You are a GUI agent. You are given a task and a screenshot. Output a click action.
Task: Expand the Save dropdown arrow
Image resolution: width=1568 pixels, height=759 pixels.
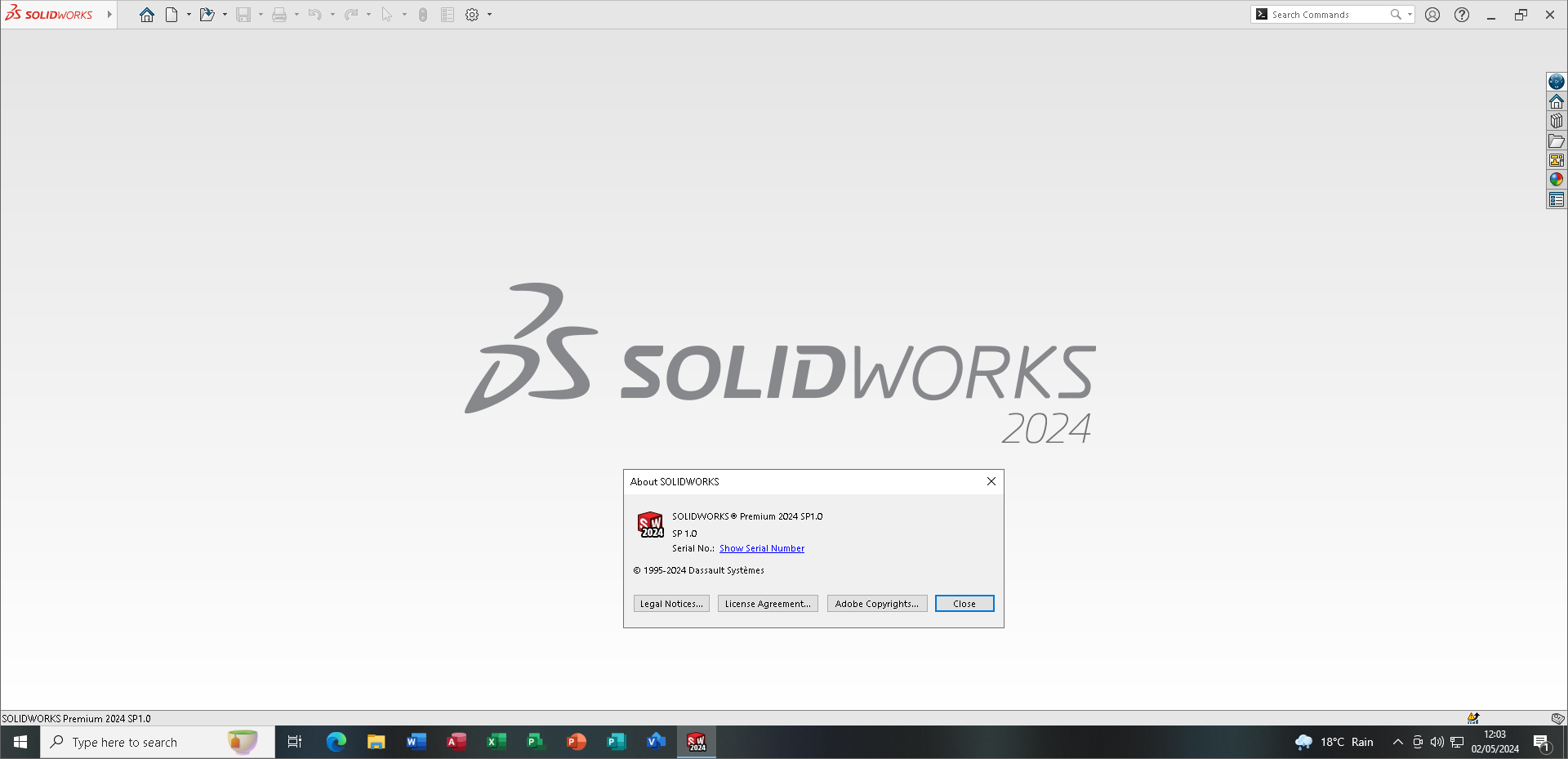[261, 15]
